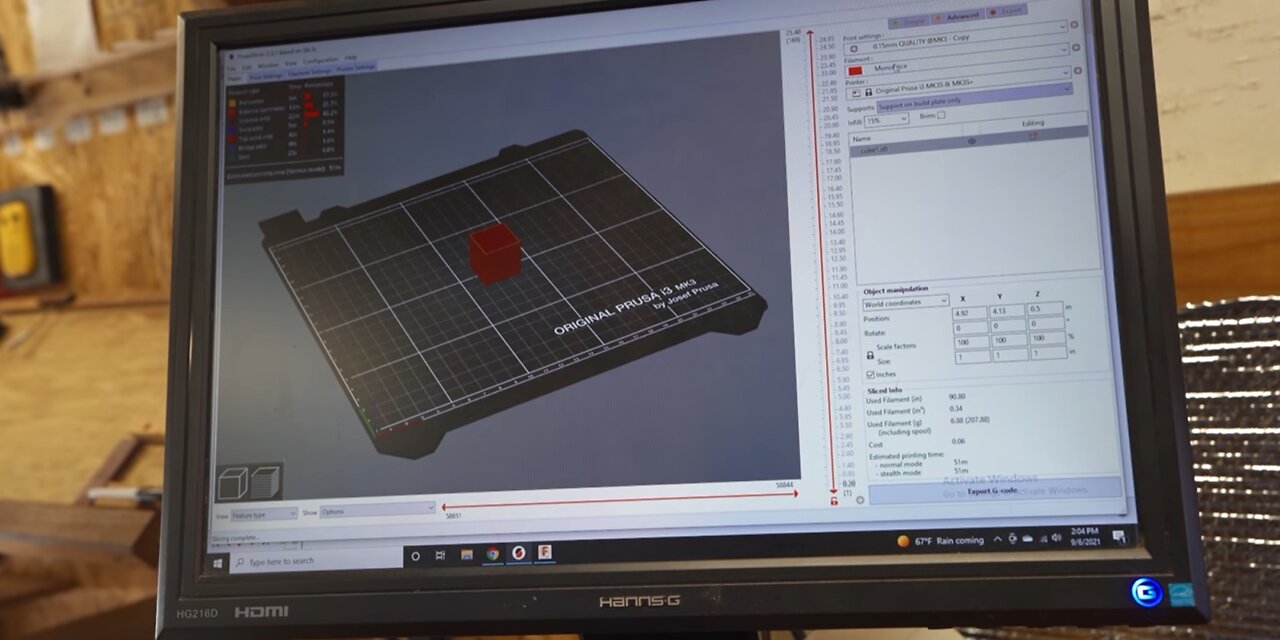Open Cortana circle in taskbar
Viewport: 1280px width, 640px height.
[x=416, y=556]
